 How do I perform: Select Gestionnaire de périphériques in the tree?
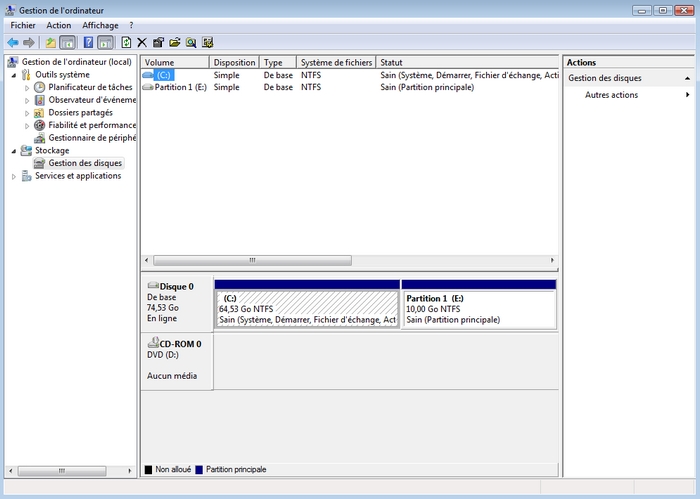pyautogui.click(x=92, y=138)
